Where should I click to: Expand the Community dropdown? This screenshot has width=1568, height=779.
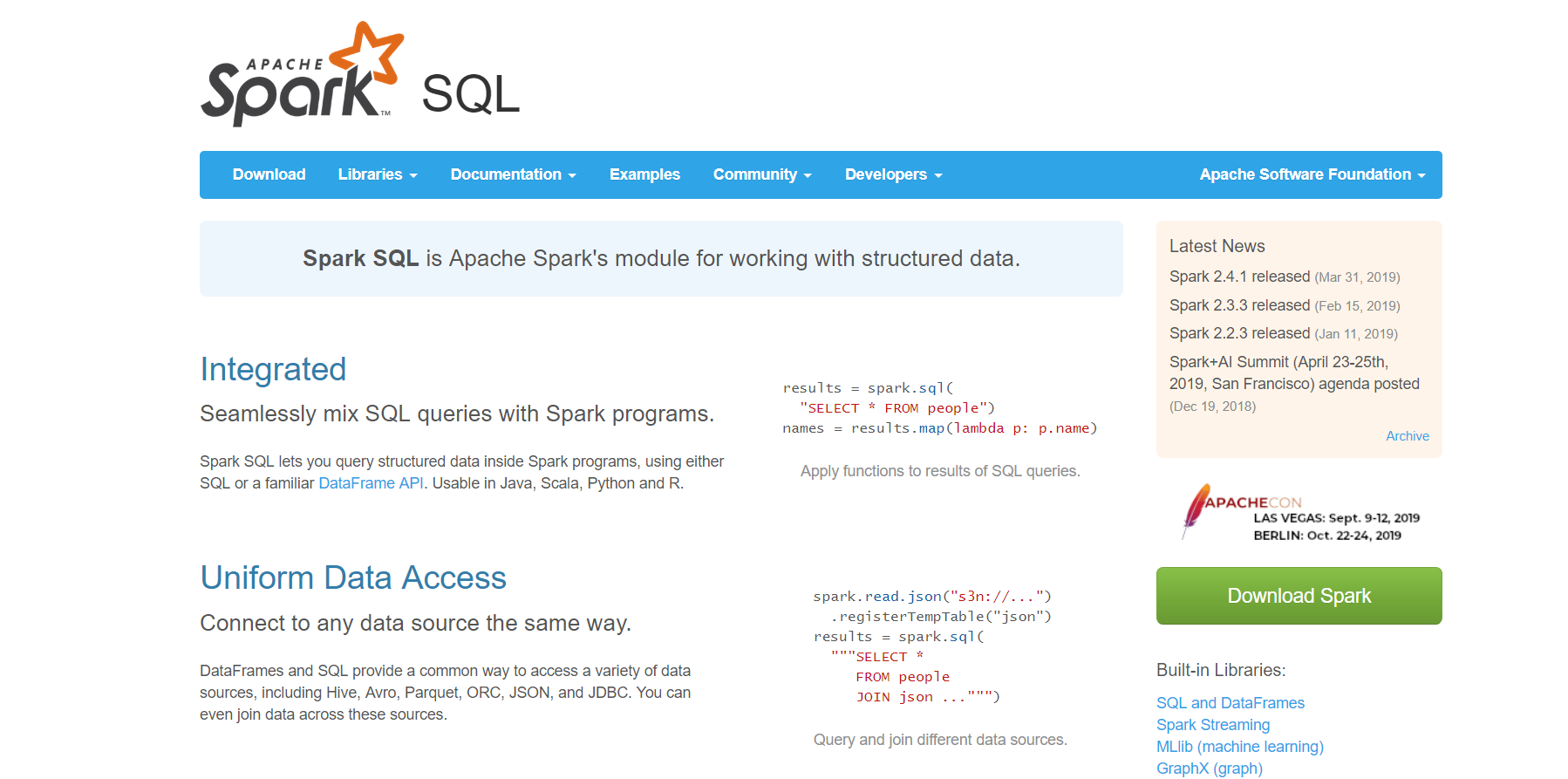click(762, 174)
